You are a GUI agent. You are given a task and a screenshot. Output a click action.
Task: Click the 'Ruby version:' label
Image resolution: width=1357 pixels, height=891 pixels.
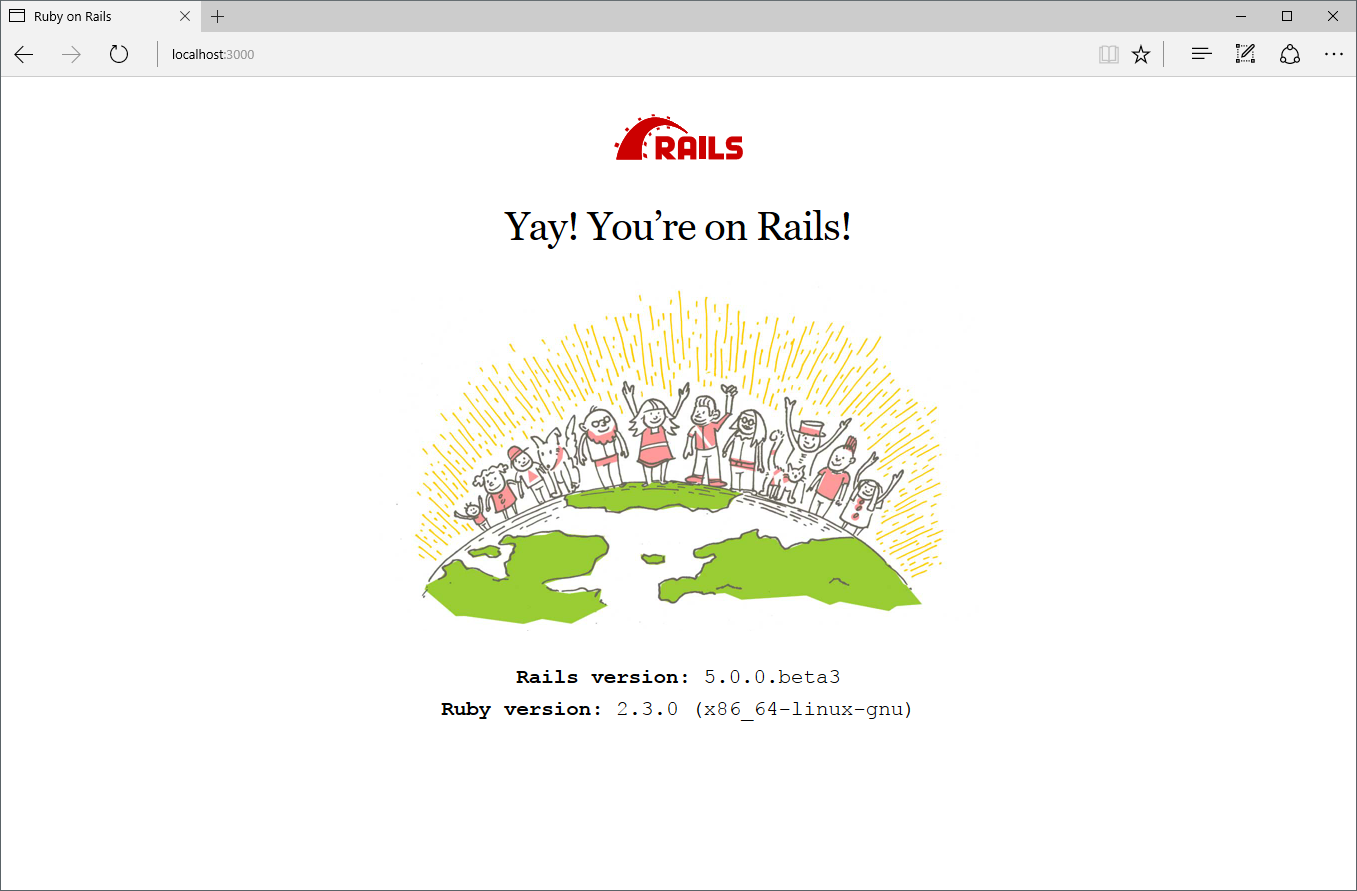click(522, 709)
